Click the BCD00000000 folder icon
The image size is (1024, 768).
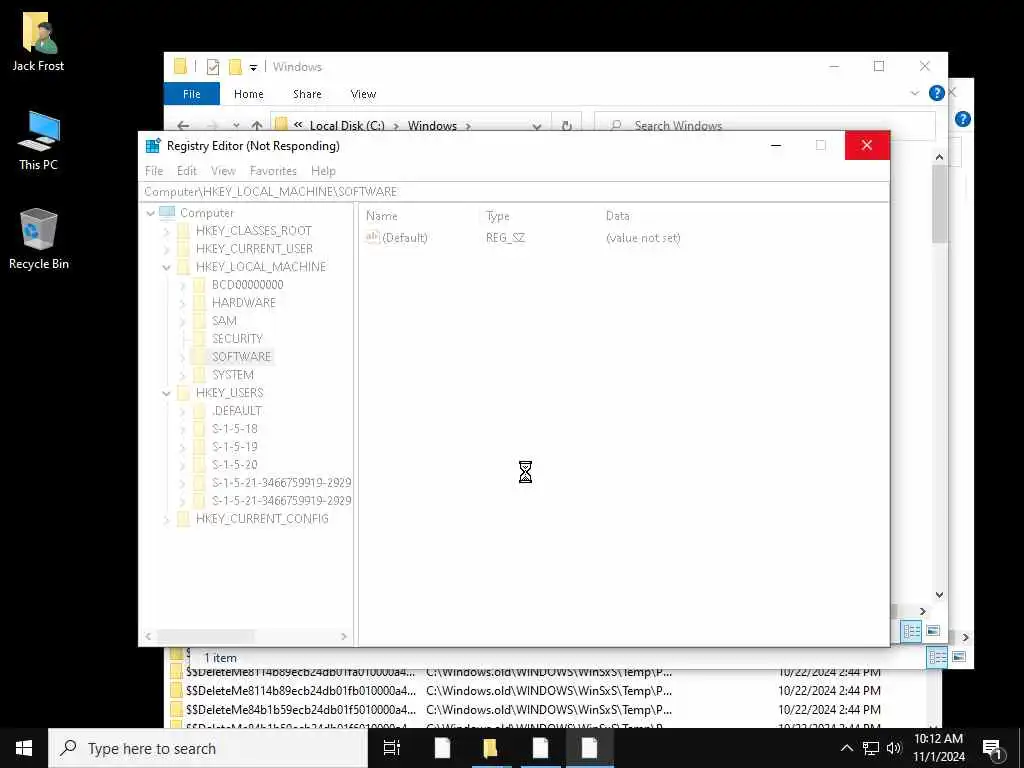200,285
